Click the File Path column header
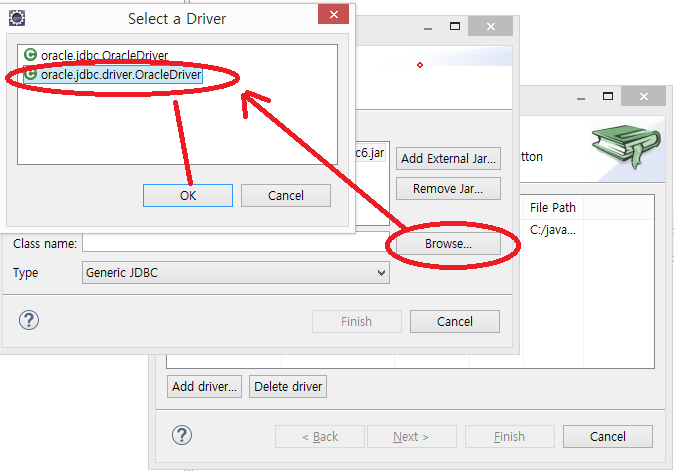The image size is (674, 471). [553, 208]
